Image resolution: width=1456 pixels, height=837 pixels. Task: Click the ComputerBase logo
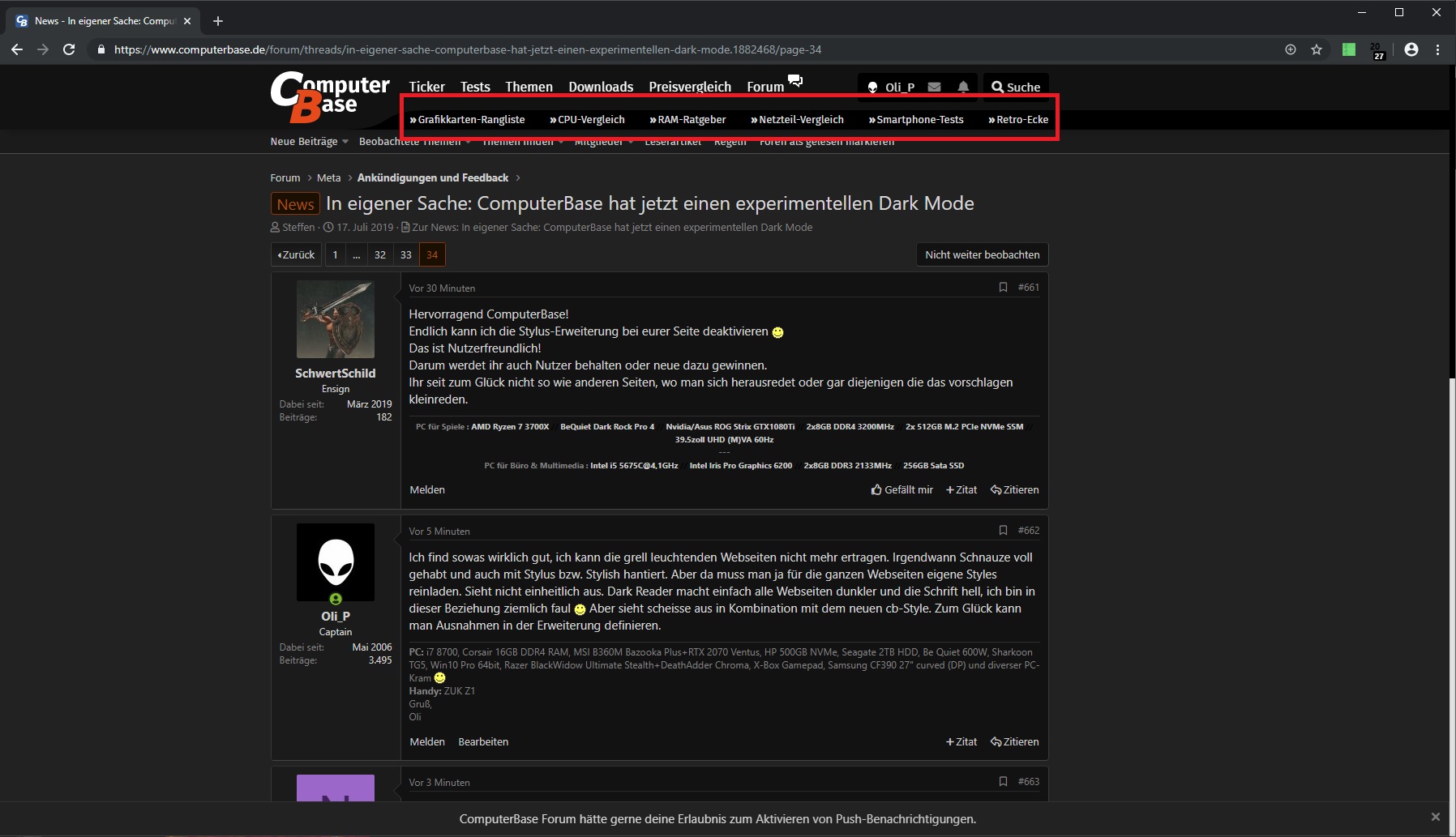coord(330,97)
